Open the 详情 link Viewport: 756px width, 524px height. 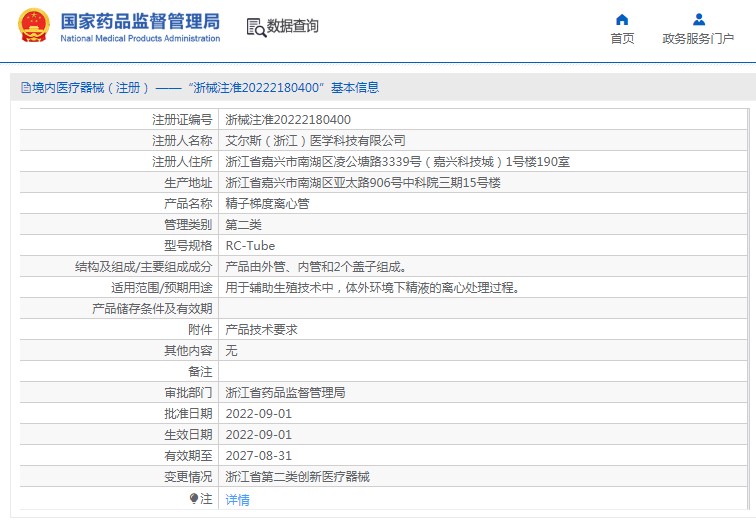238,499
